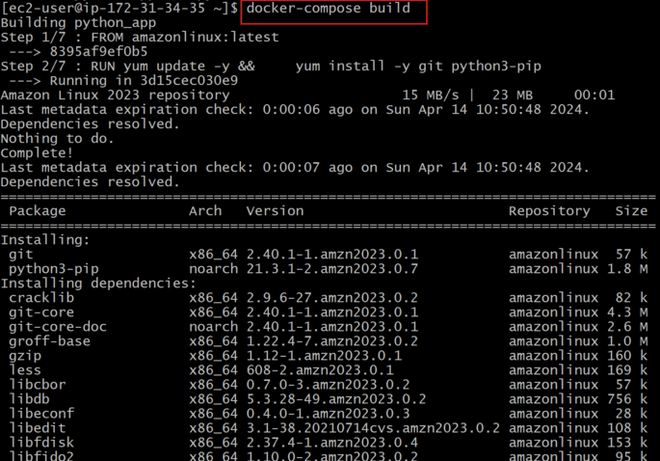
Task: Click version '0.4.0-1.amzn2023.0.3'
Action: (328, 413)
